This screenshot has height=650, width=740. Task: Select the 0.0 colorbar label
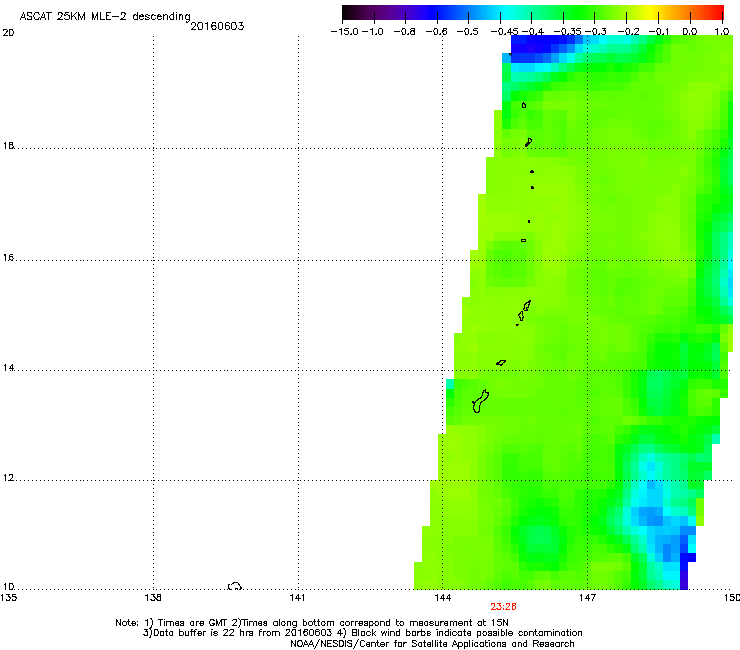pos(690,32)
